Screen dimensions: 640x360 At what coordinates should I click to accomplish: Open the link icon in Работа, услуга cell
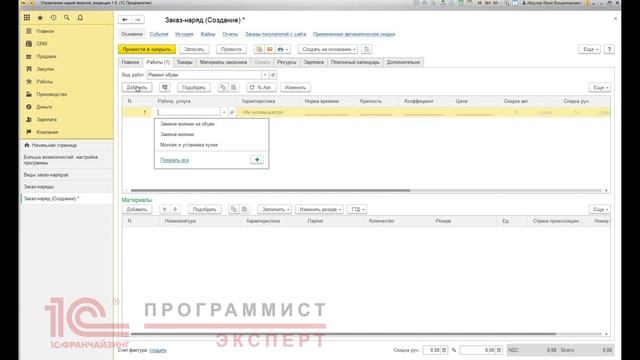pos(231,112)
